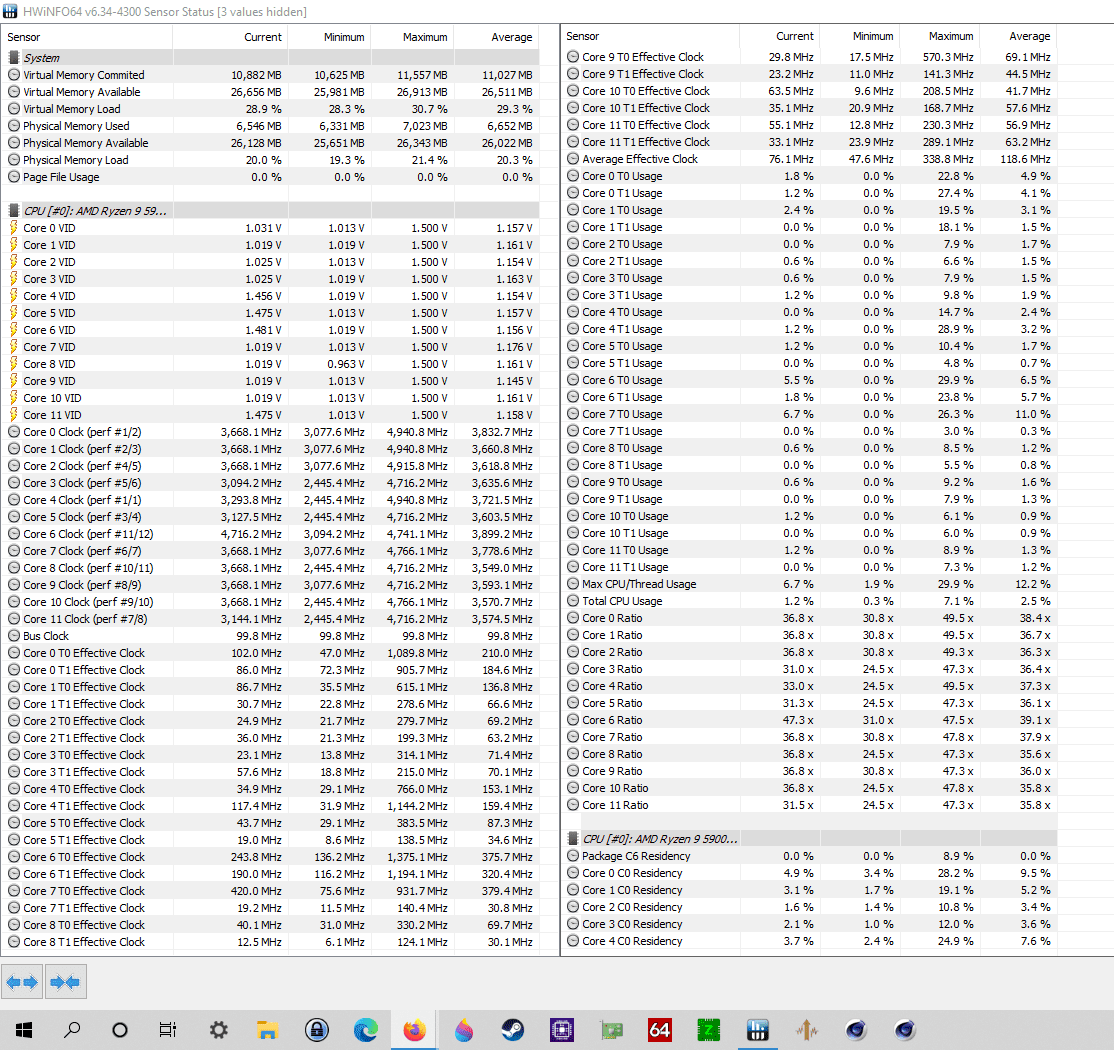1114x1050 pixels.
Task: Open the Windows Start menu
Action: pyautogui.click(x=23, y=1029)
